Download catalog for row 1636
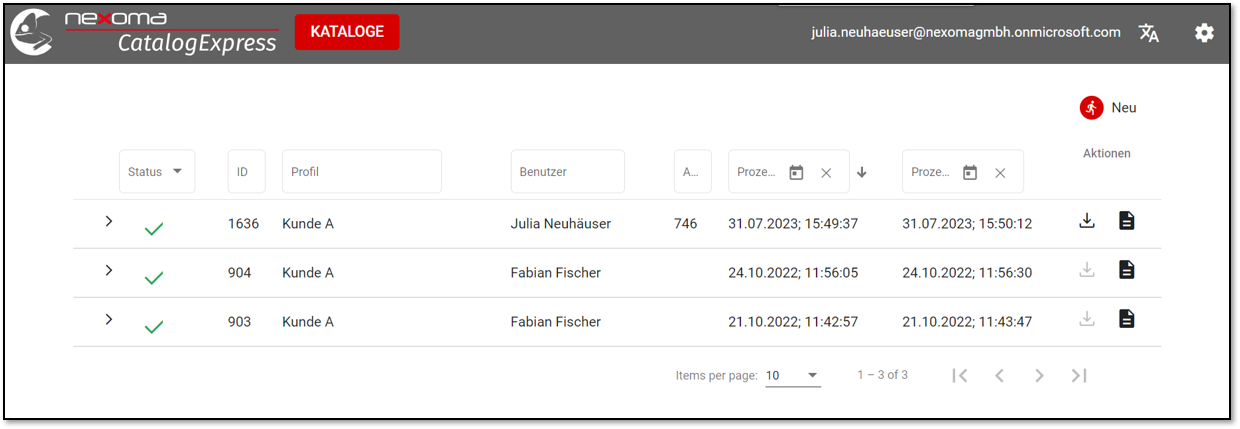Image resolution: width=1240 pixels, height=429 pixels. click(1088, 221)
